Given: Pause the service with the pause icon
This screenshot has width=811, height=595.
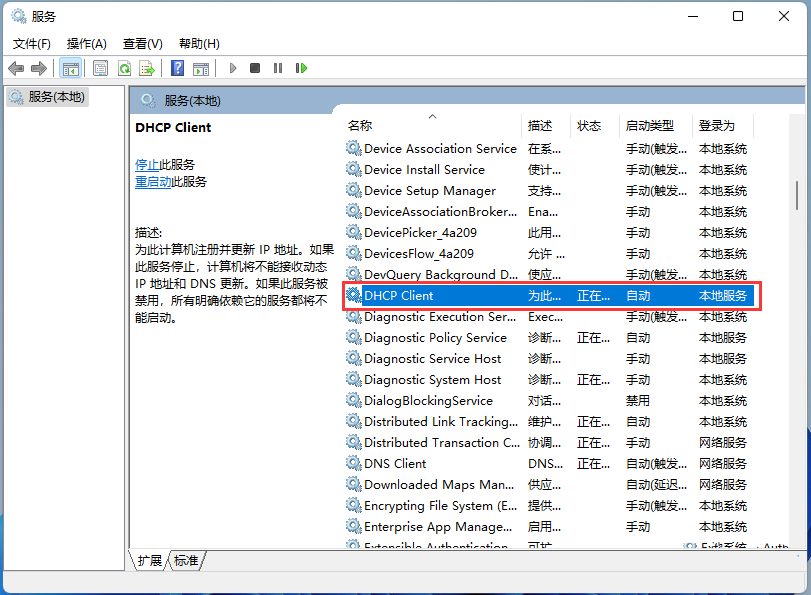Looking at the screenshot, I should [277, 68].
